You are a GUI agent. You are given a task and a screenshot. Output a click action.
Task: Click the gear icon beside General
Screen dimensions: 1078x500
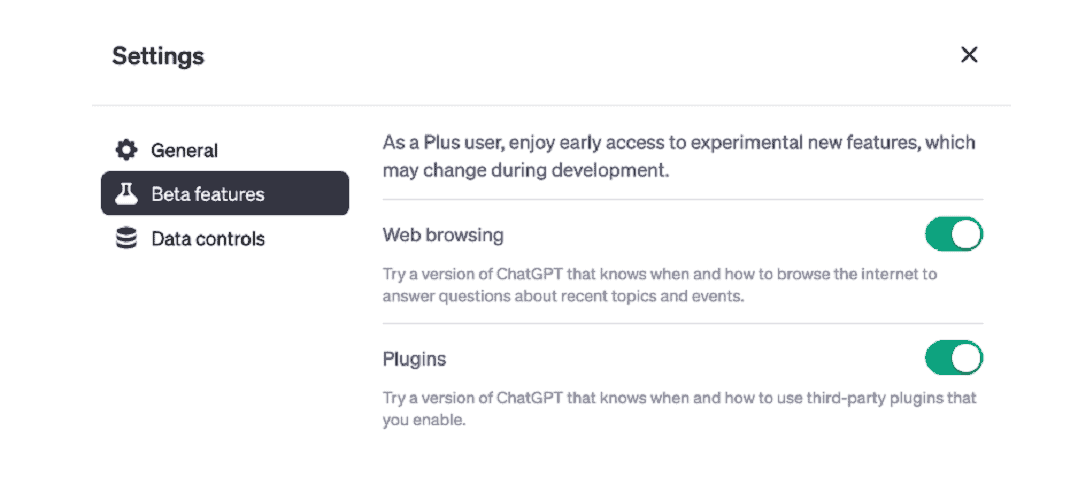pos(126,149)
